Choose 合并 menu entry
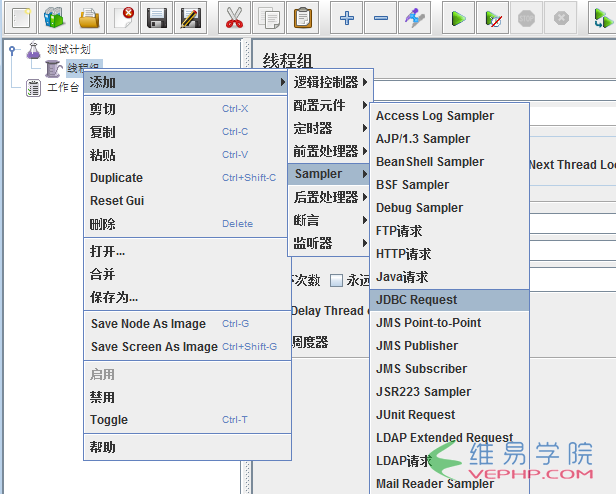Viewport: 616px width, 494px height. point(185,274)
